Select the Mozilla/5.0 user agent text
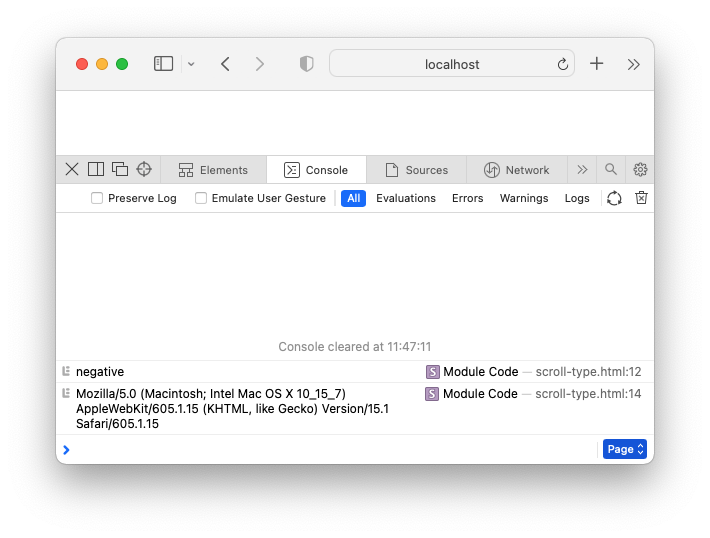 coord(232,408)
